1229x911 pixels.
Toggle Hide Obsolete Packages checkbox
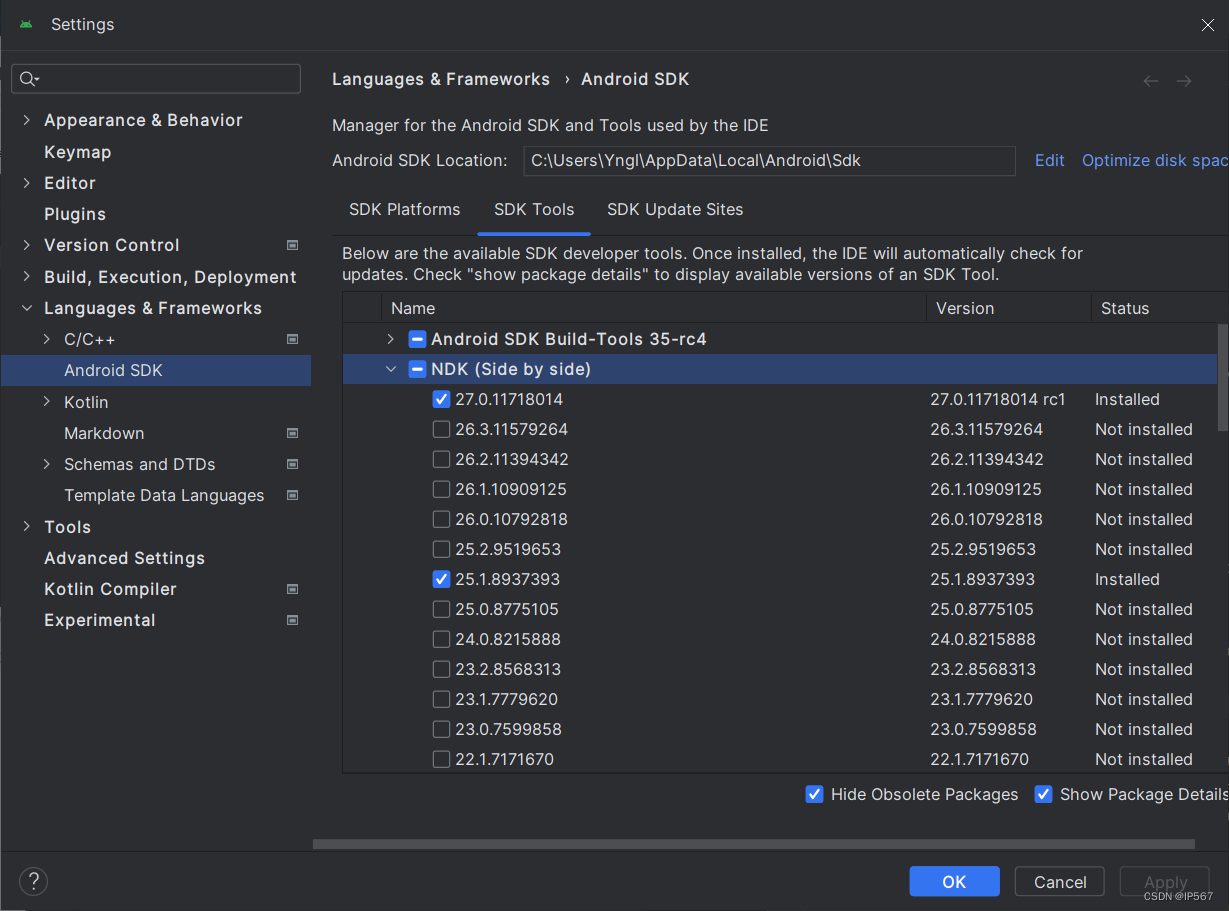click(814, 794)
